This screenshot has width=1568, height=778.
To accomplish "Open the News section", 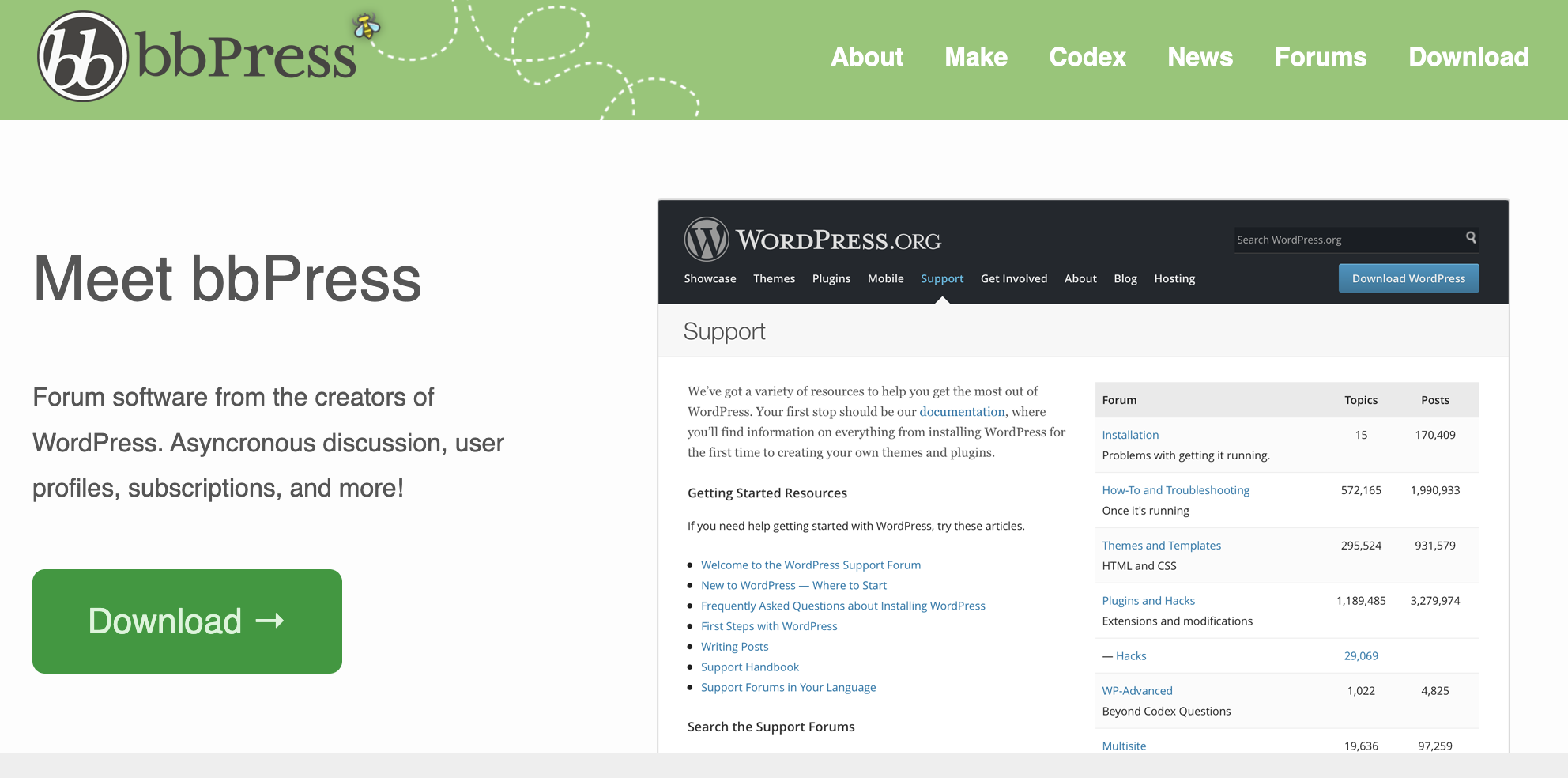I will point(1200,57).
